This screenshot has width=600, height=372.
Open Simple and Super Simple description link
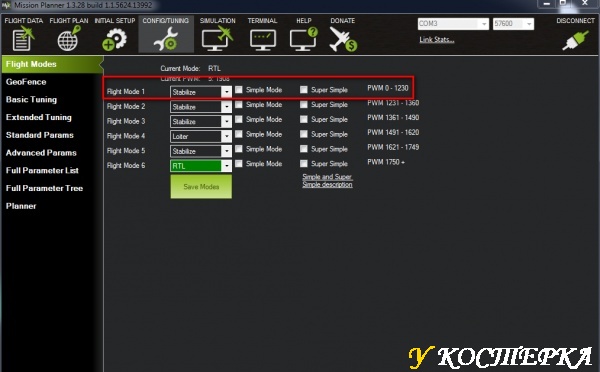[327, 181]
